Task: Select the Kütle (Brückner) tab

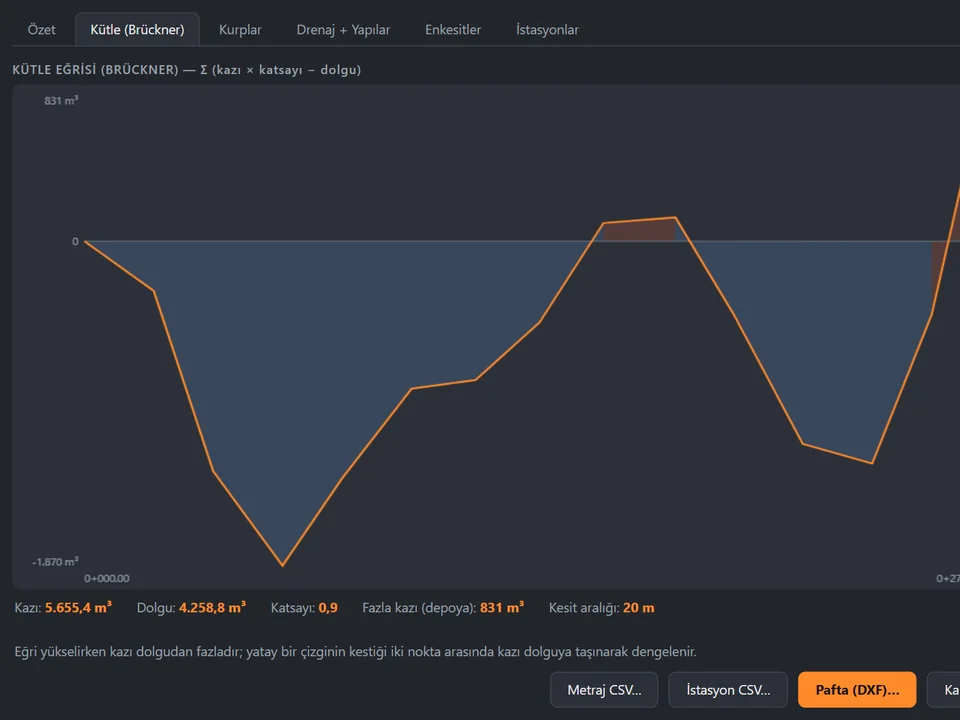Action: point(137,29)
